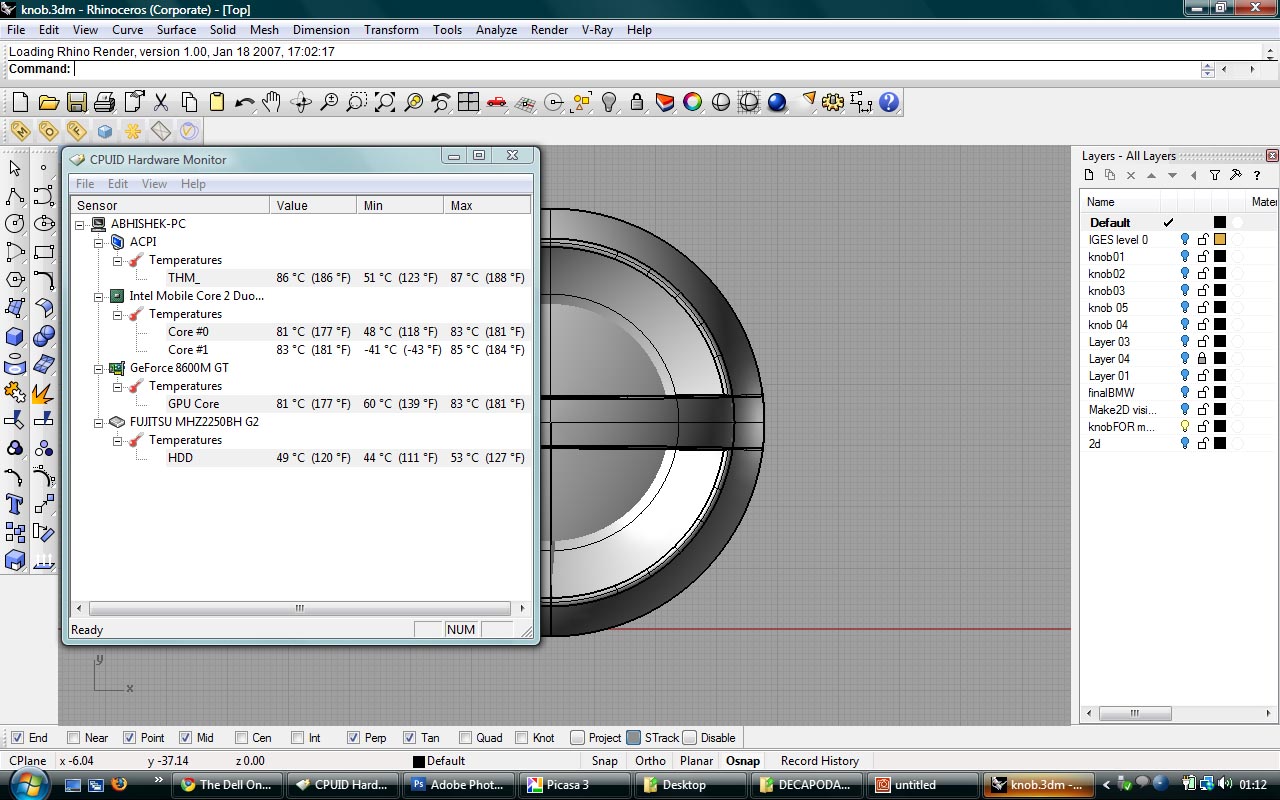Image resolution: width=1280 pixels, height=800 pixels.
Task: Collapse the GeForce 8600M GT node
Action: coord(99,368)
